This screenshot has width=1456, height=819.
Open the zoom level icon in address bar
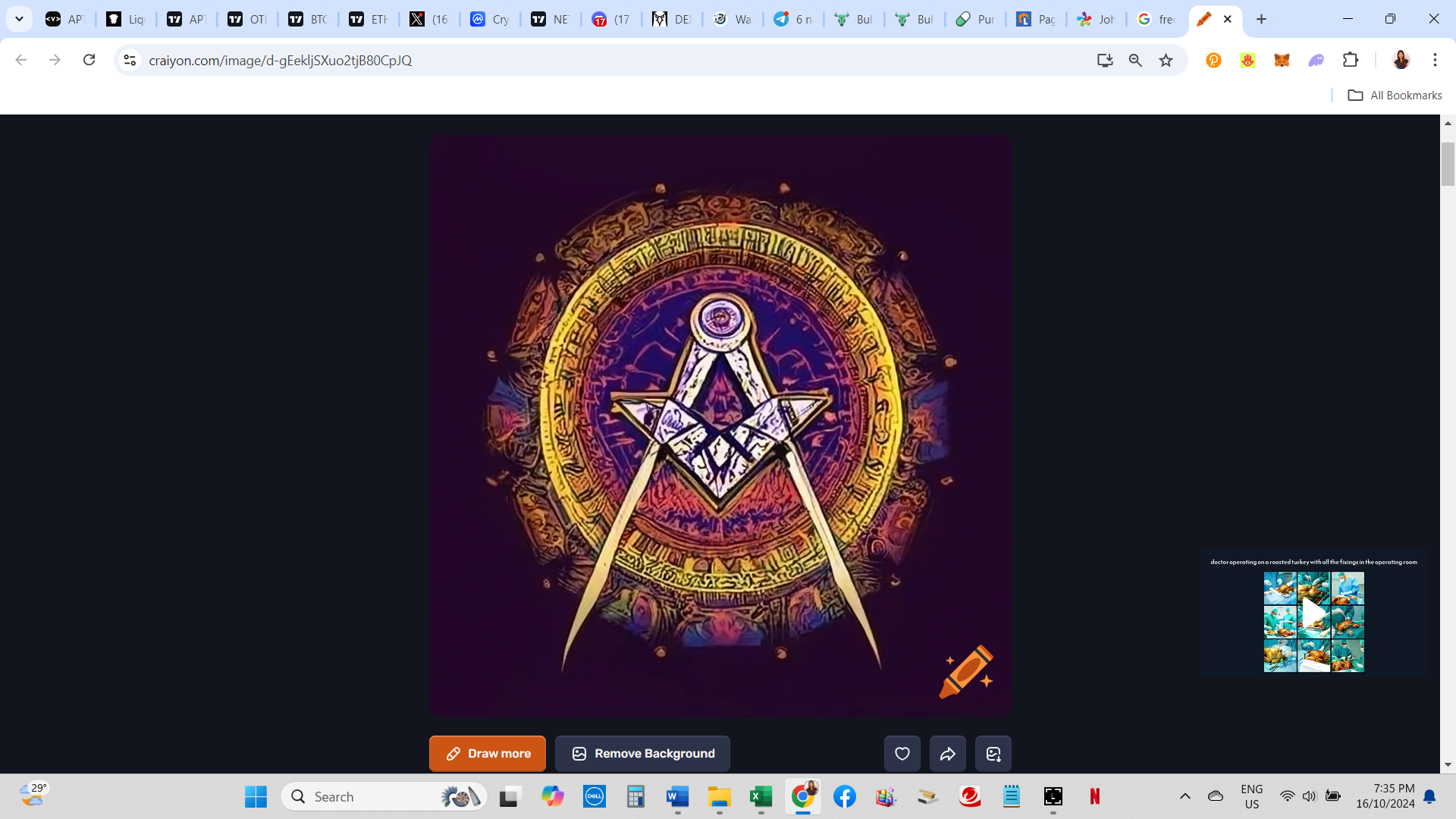[x=1135, y=60]
